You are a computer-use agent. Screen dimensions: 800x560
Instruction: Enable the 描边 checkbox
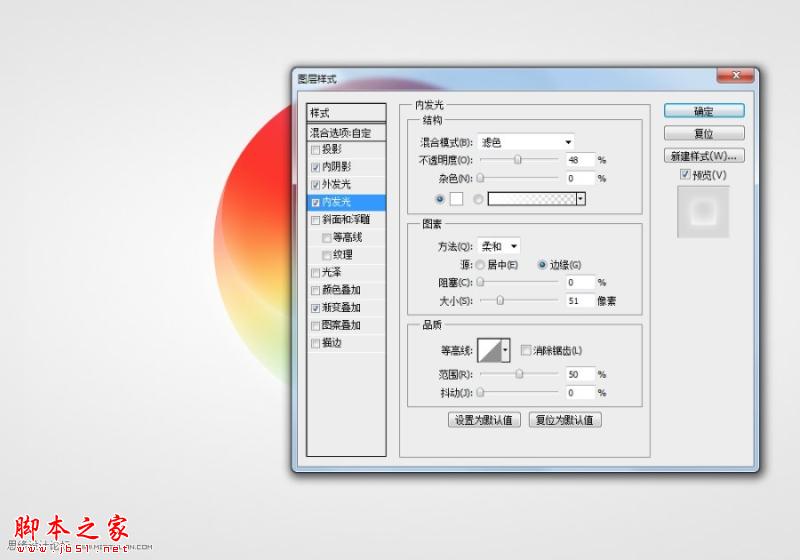(315, 343)
